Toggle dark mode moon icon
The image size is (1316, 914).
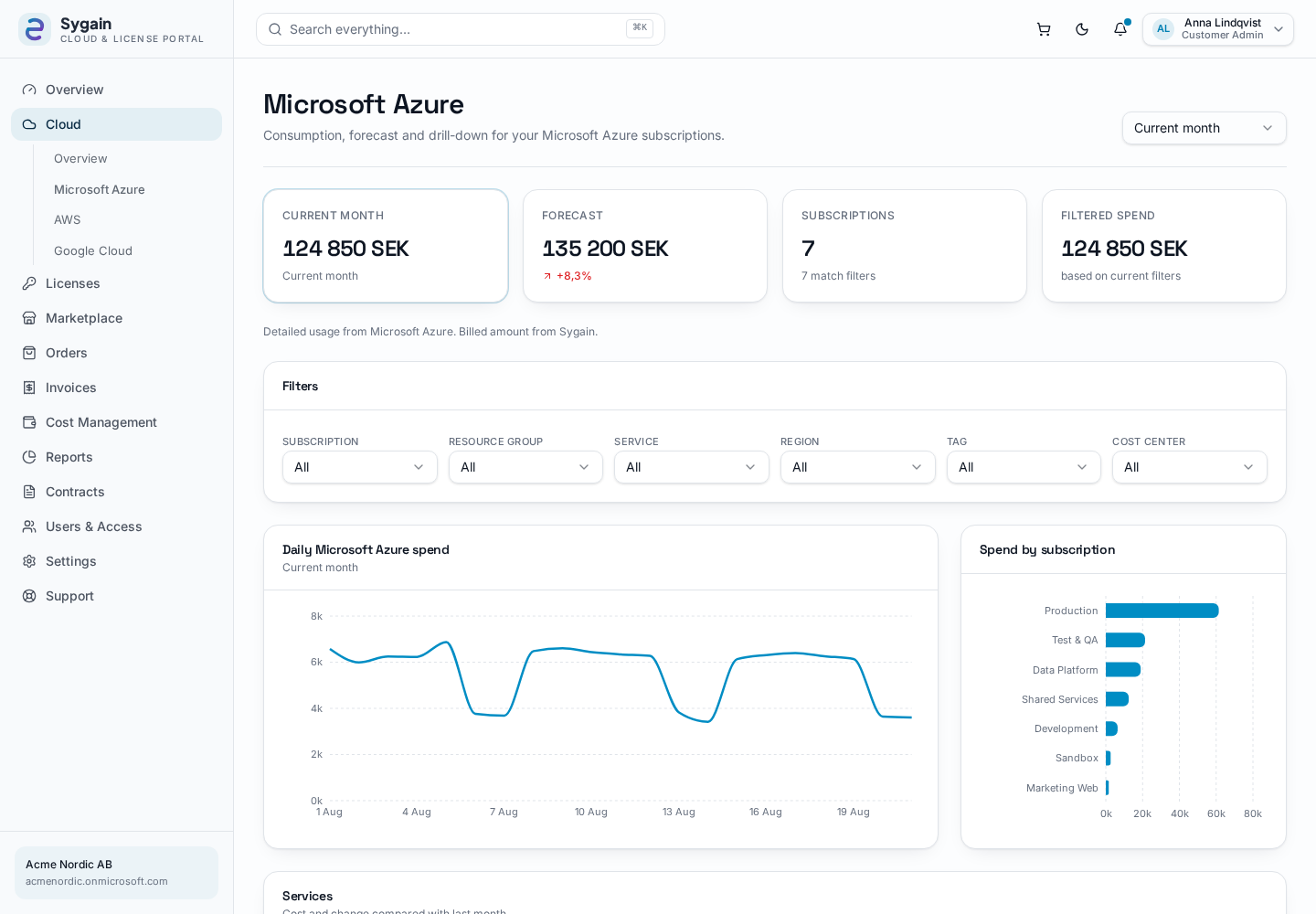[1082, 29]
